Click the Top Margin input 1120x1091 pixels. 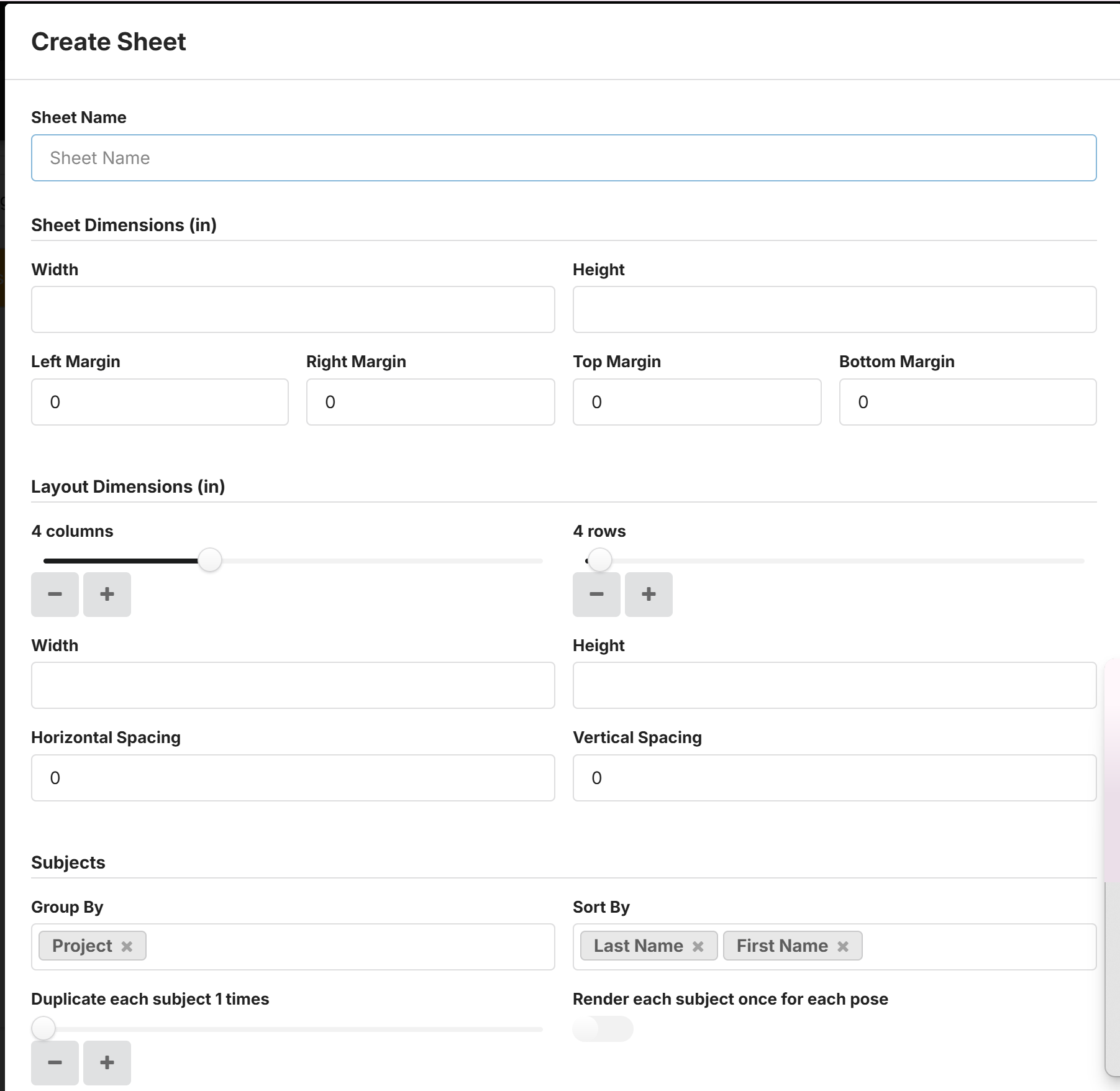tap(697, 402)
